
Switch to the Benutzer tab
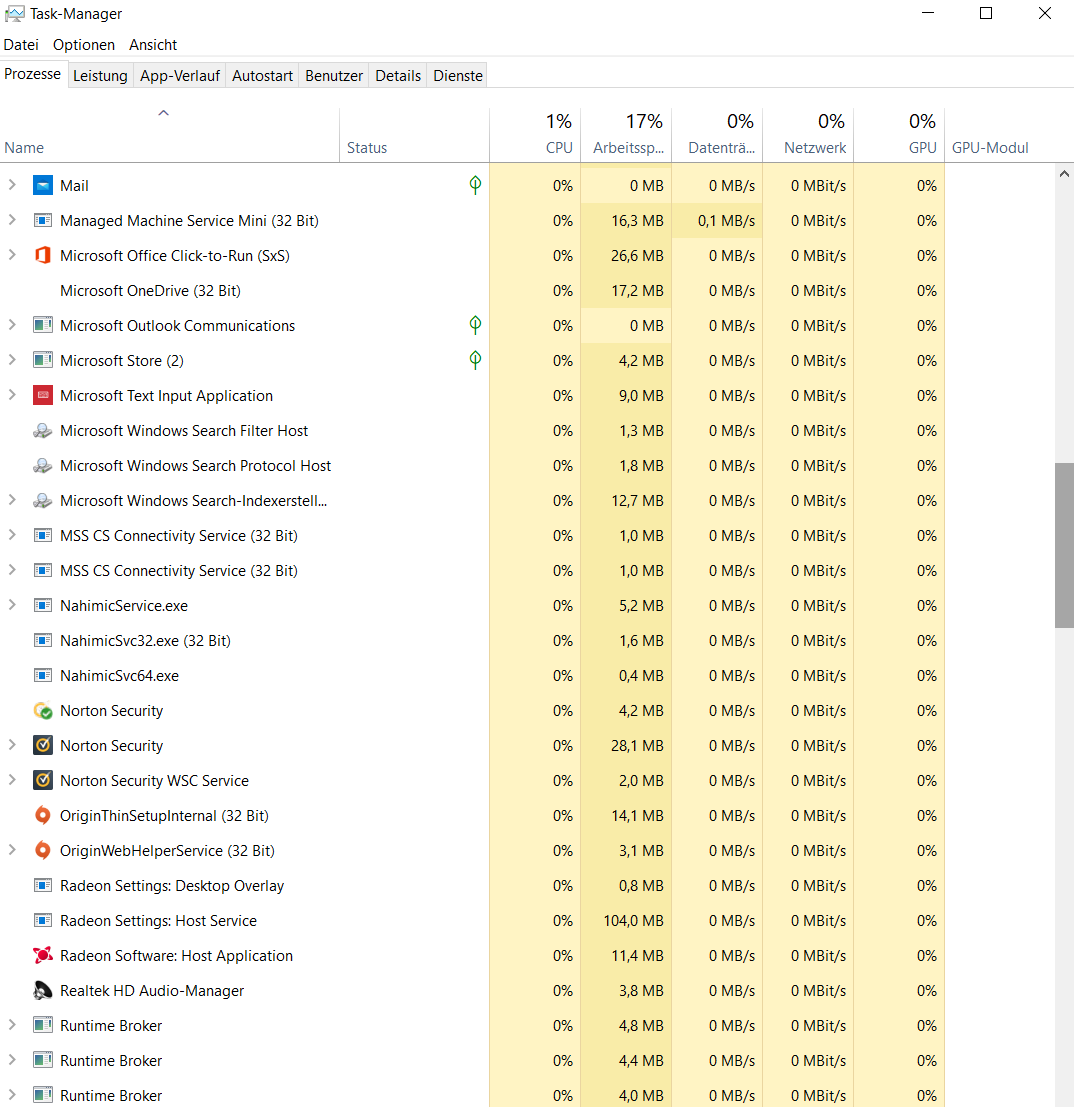pos(334,76)
